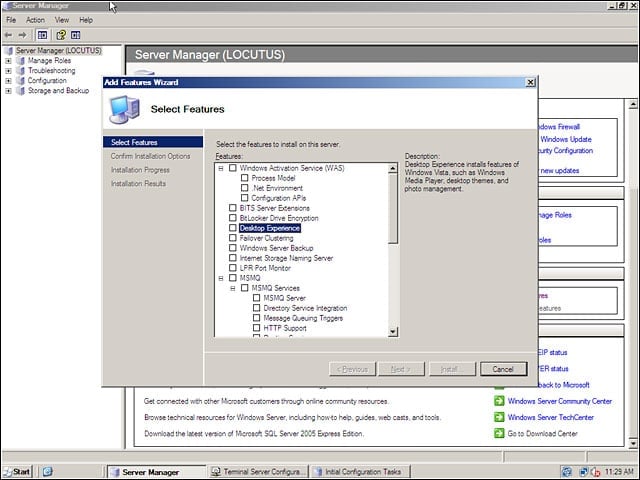Check Windows Activation Service (WAS) feature

[233, 168]
